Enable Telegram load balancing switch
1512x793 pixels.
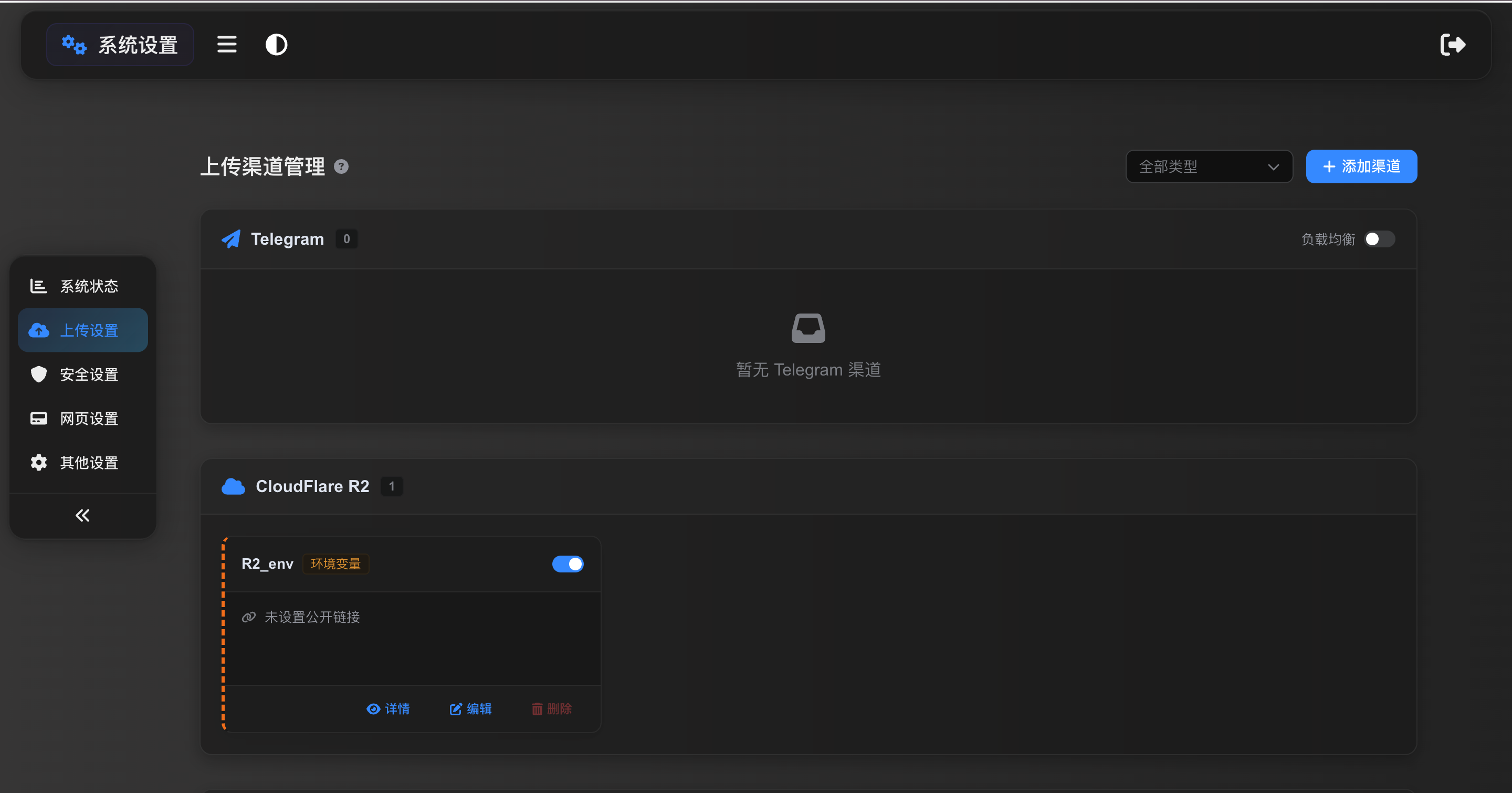tap(1379, 239)
